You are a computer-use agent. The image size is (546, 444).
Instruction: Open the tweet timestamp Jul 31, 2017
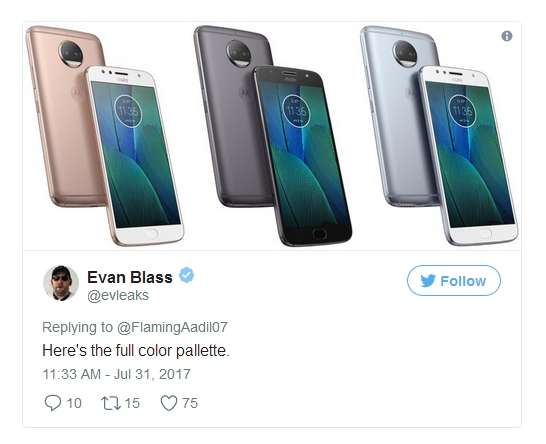(x=116, y=374)
